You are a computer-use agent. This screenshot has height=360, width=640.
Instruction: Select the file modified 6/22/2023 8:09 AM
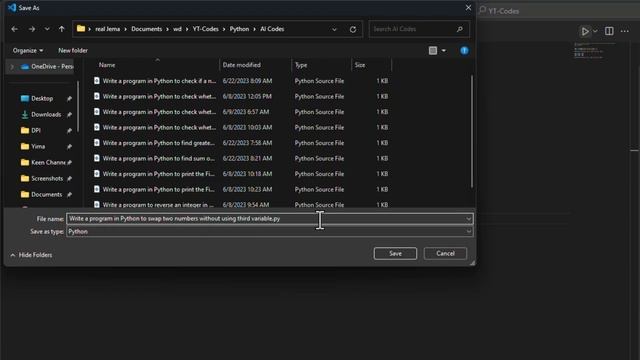click(241, 81)
